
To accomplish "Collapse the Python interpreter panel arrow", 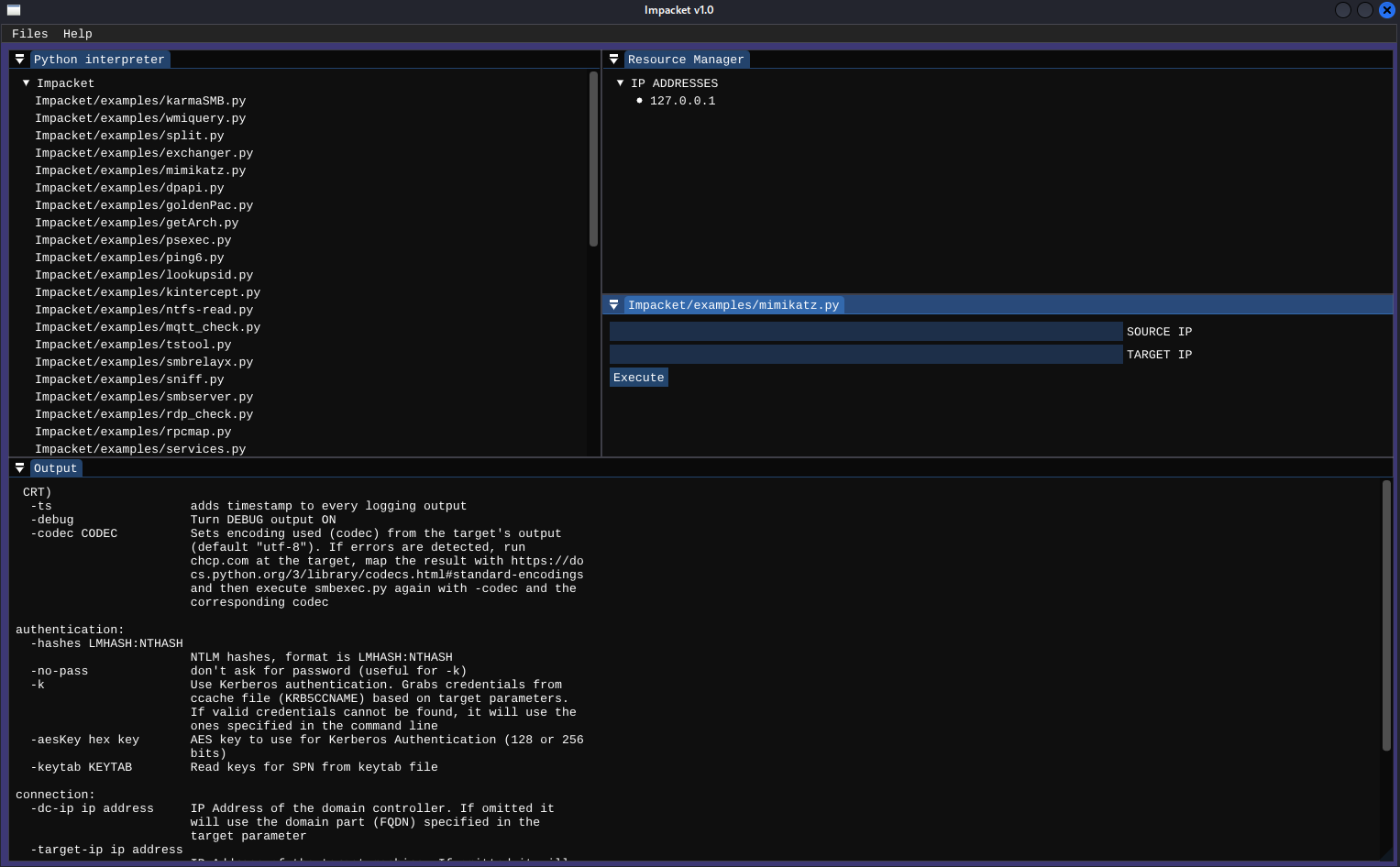I will point(19,59).
